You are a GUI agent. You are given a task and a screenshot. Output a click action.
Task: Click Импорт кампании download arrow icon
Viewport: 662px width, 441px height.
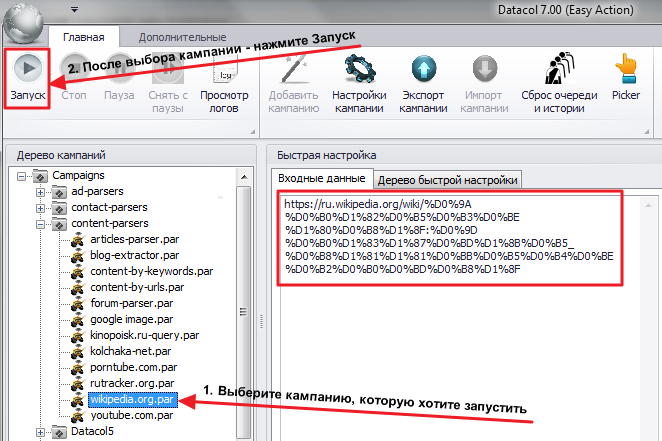(485, 68)
